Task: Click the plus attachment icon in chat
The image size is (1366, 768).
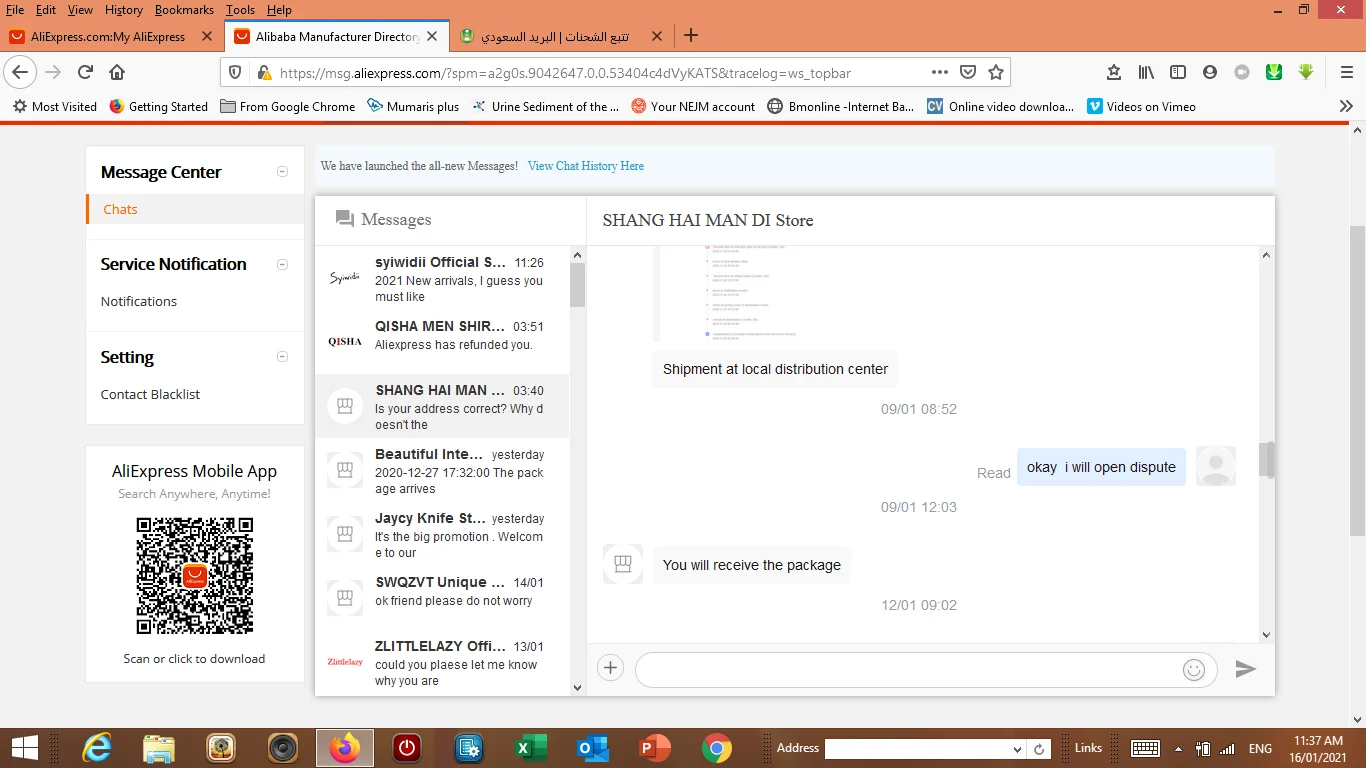Action: coord(610,669)
